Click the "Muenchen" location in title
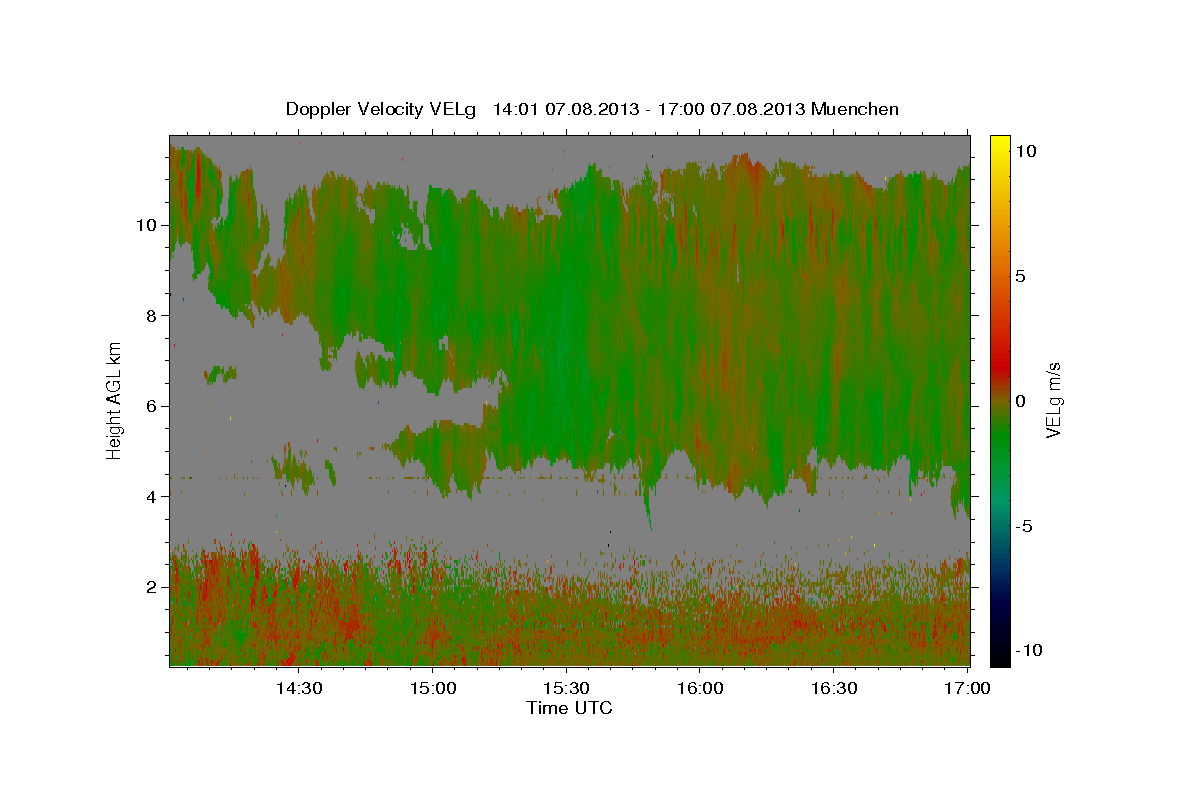 (855, 109)
